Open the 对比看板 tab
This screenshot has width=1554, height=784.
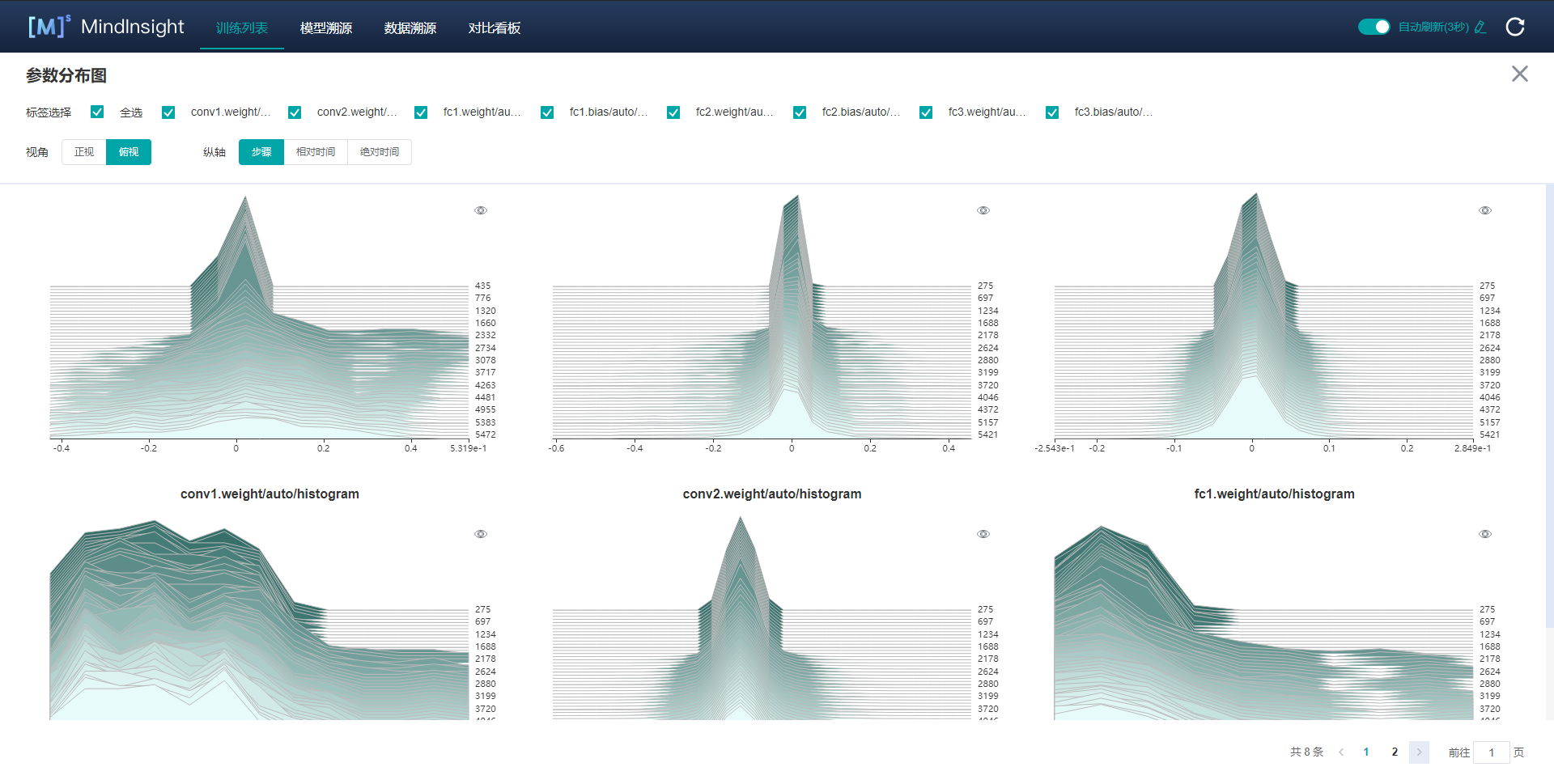[x=495, y=28]
